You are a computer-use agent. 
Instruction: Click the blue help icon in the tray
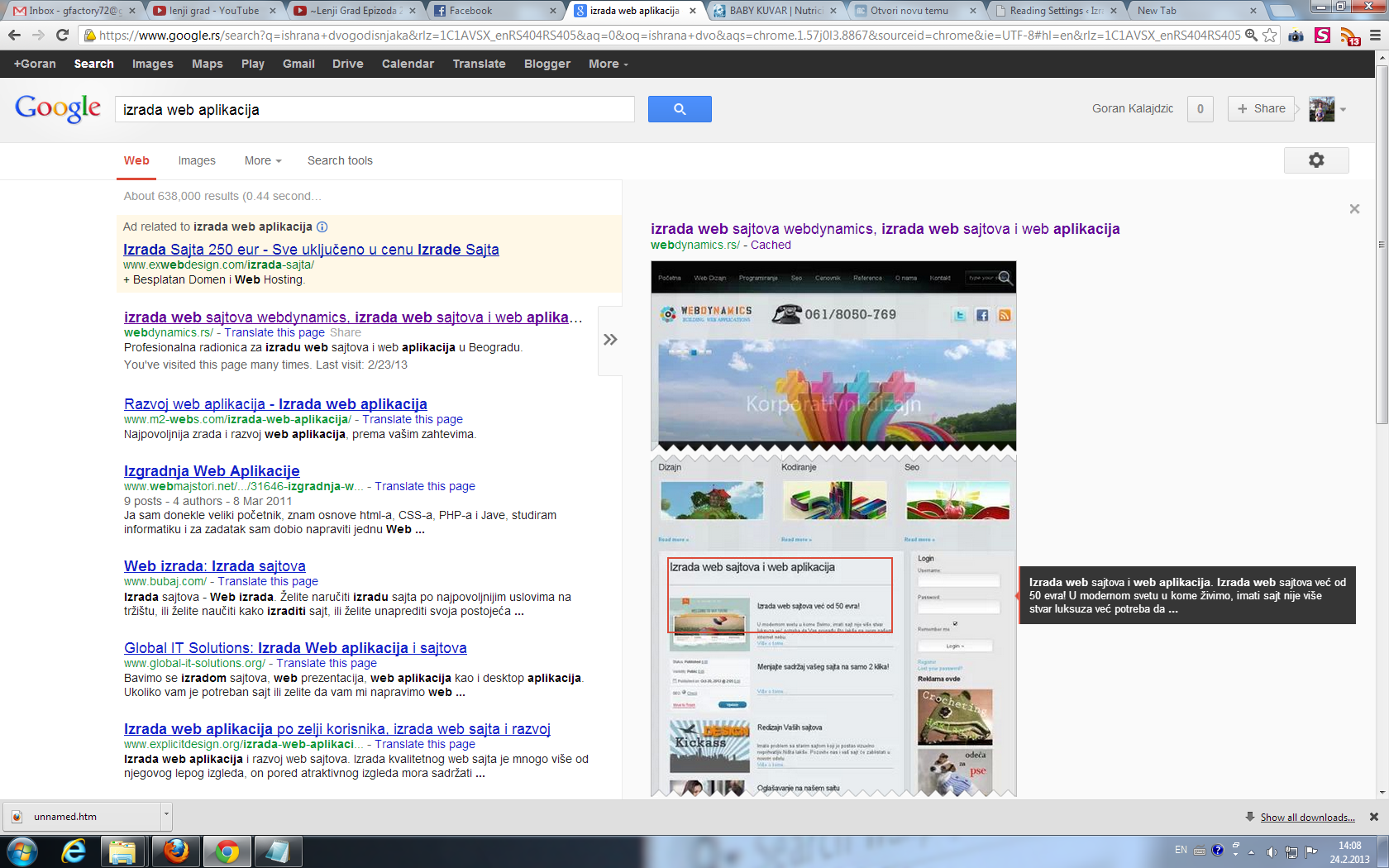(x=1217, y=850)
